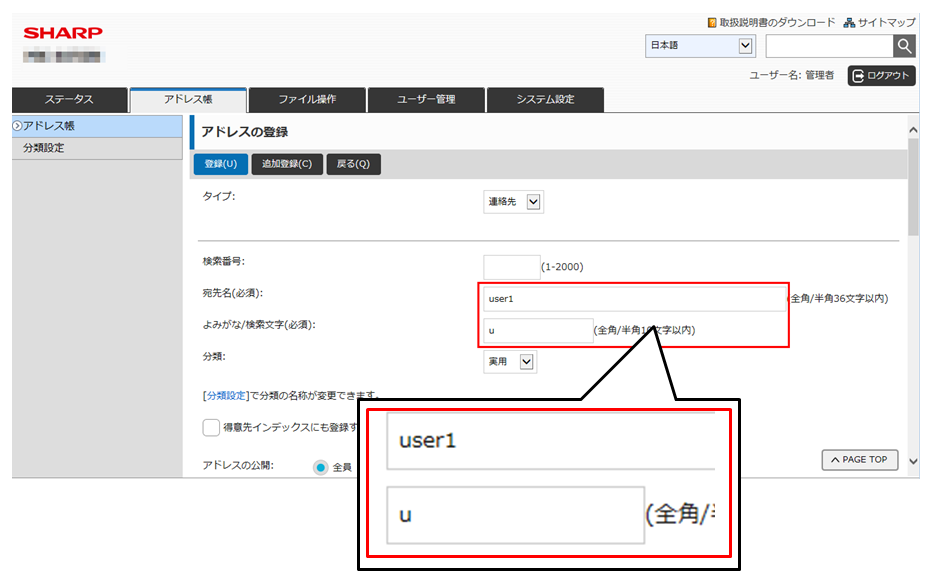Open the 日本語 language dropdown
The height and width of the screenshot is (585, 942).
[700, 46]
